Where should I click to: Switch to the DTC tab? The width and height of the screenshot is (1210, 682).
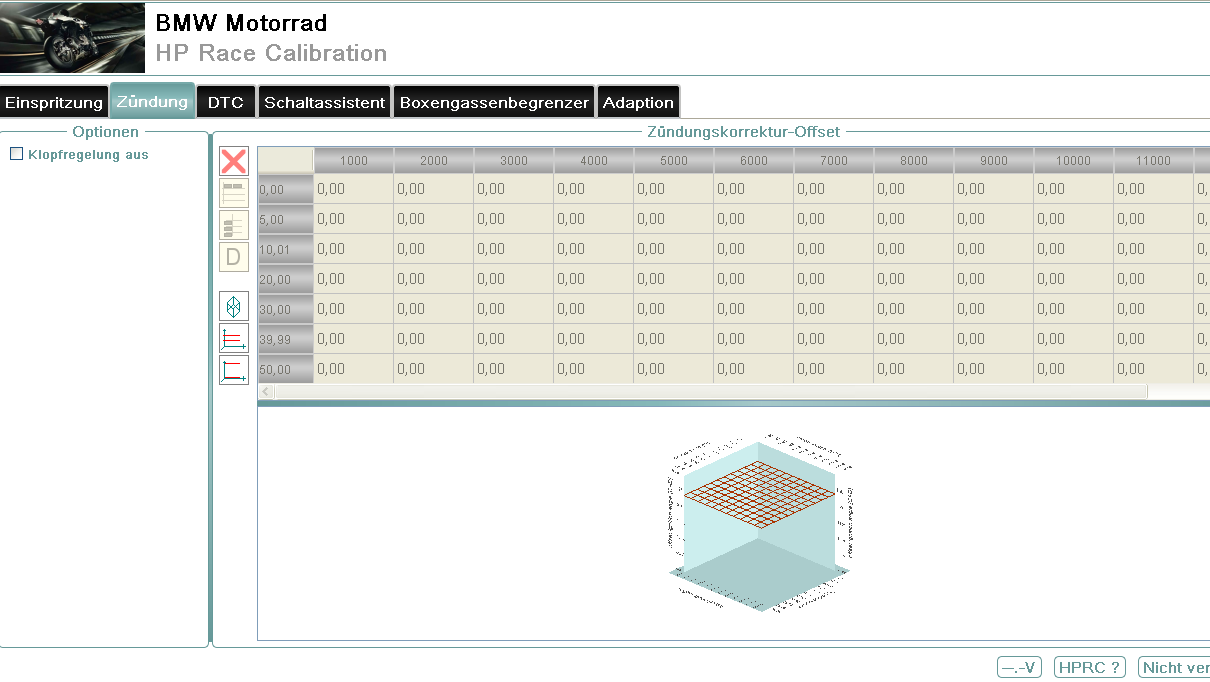pos(225,103)
